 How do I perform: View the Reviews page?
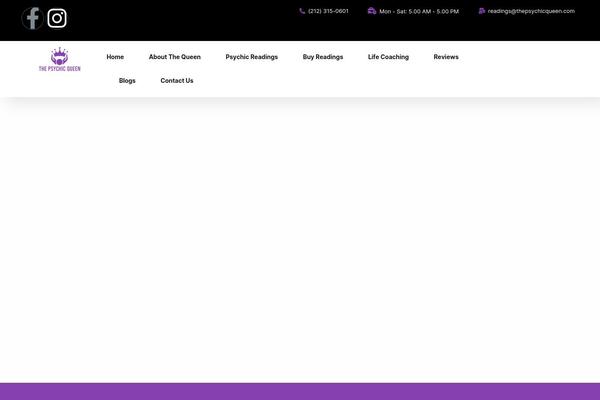446,57
